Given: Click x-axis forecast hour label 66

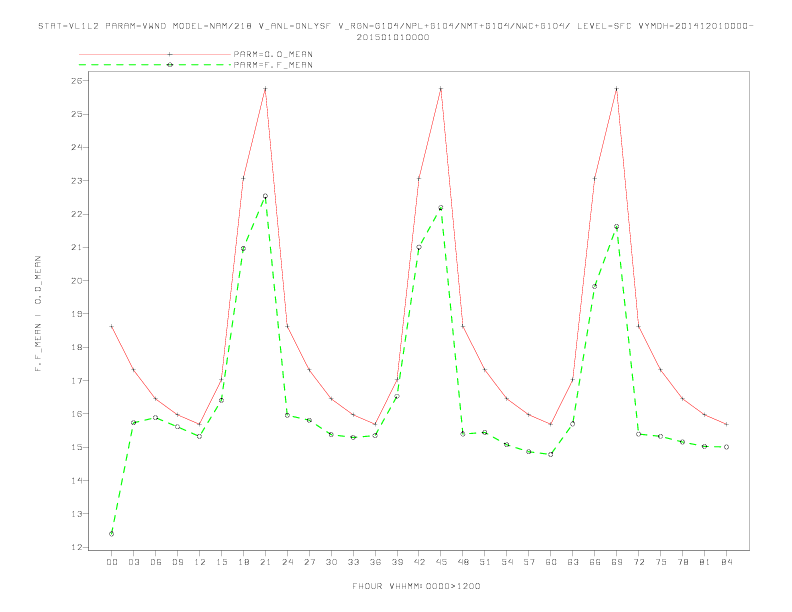Looking at the screenshot, I should click(595, 562).
